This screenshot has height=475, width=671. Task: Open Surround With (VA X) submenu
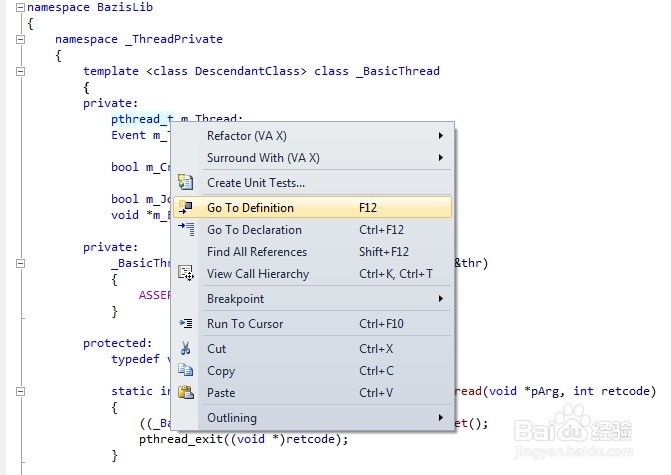pos(312,158)
